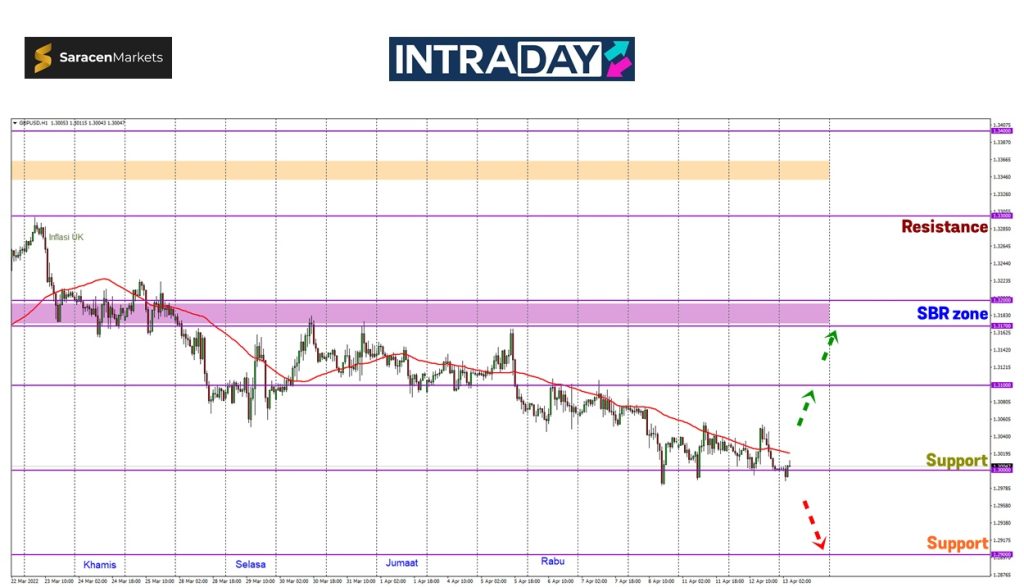Click the dark red Resistance label
This screenshot has height=587, width=1024.
(944, 227)
